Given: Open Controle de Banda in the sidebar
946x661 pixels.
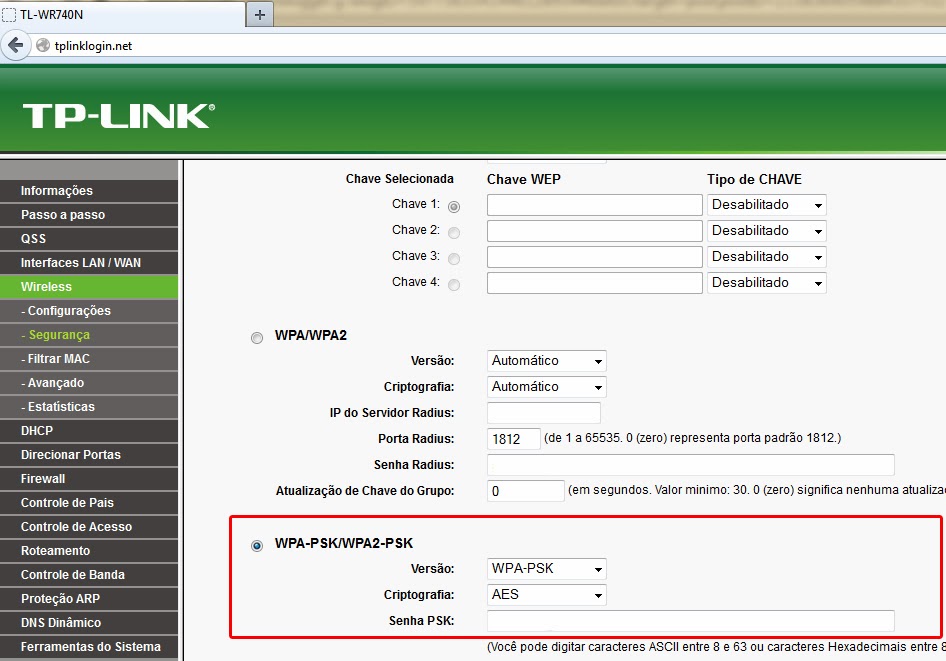Looking at the screenshot, I should click(x=89, y=575).
